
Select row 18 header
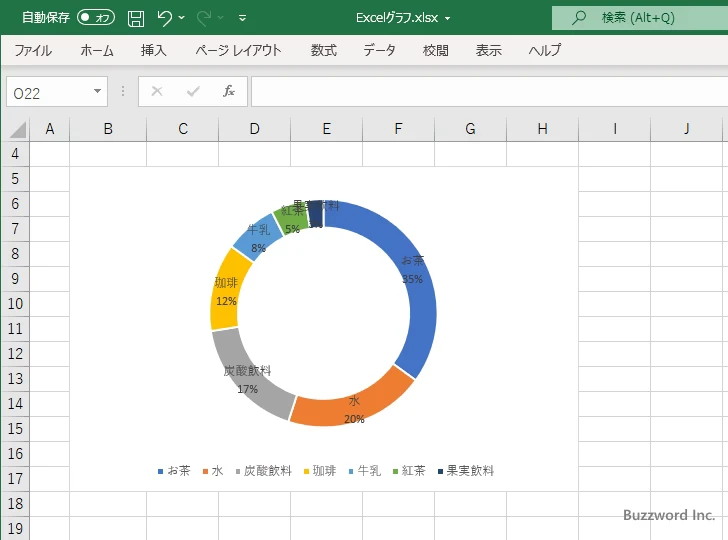[x=15, y=504]
